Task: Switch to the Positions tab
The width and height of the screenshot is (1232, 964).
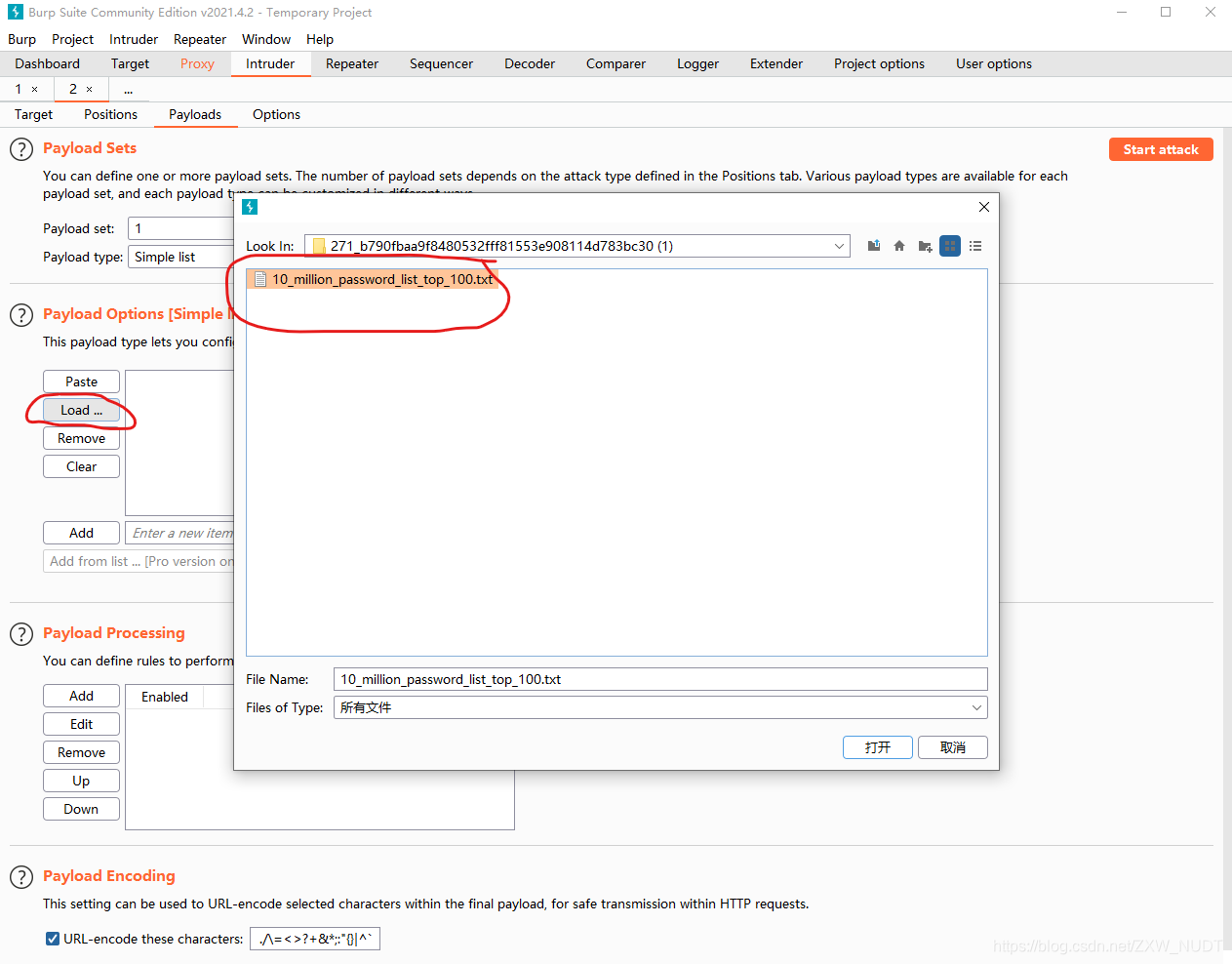Action: tap(109, 114)
